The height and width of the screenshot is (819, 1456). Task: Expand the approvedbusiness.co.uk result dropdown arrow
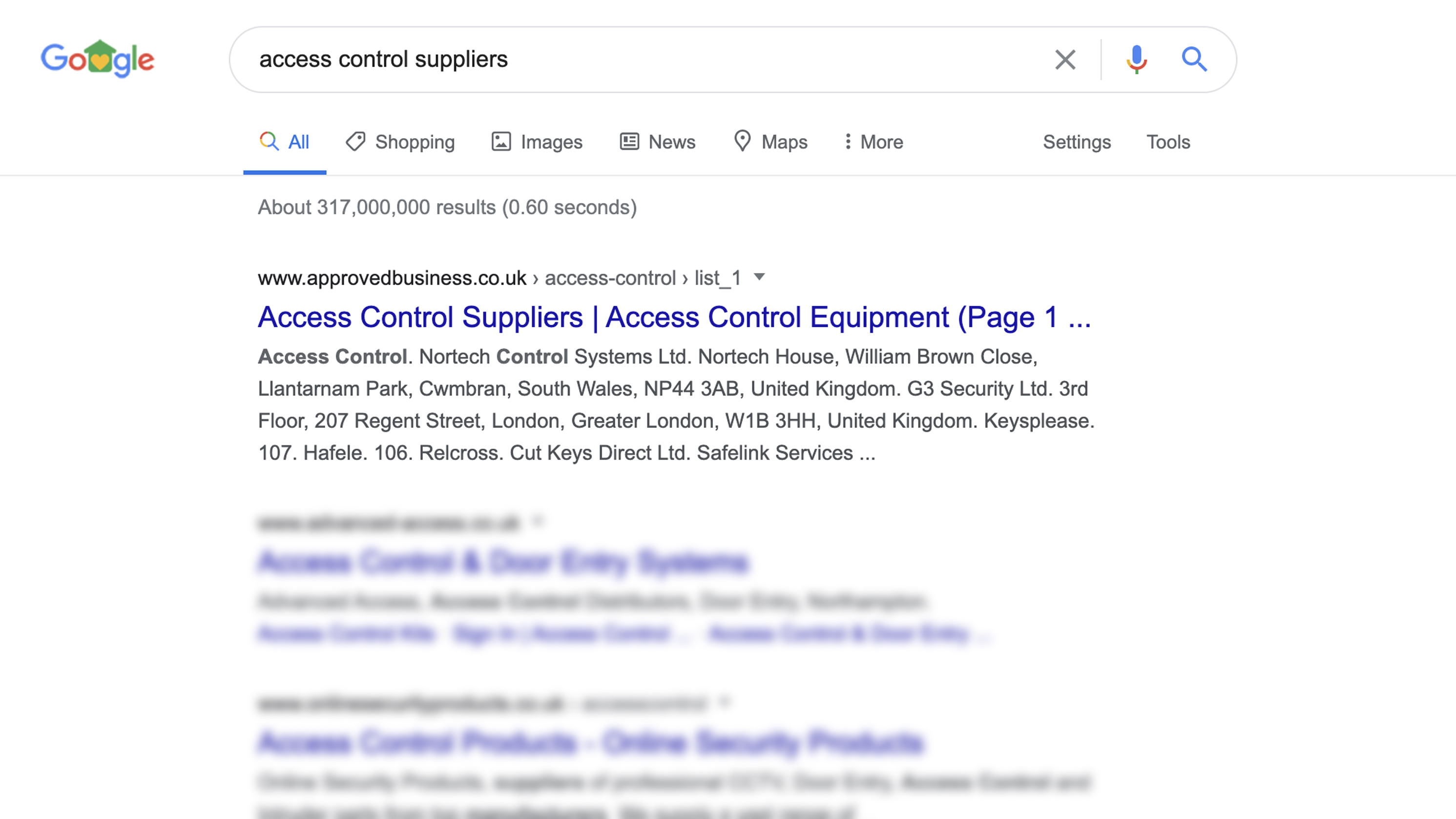pos(760,277)
